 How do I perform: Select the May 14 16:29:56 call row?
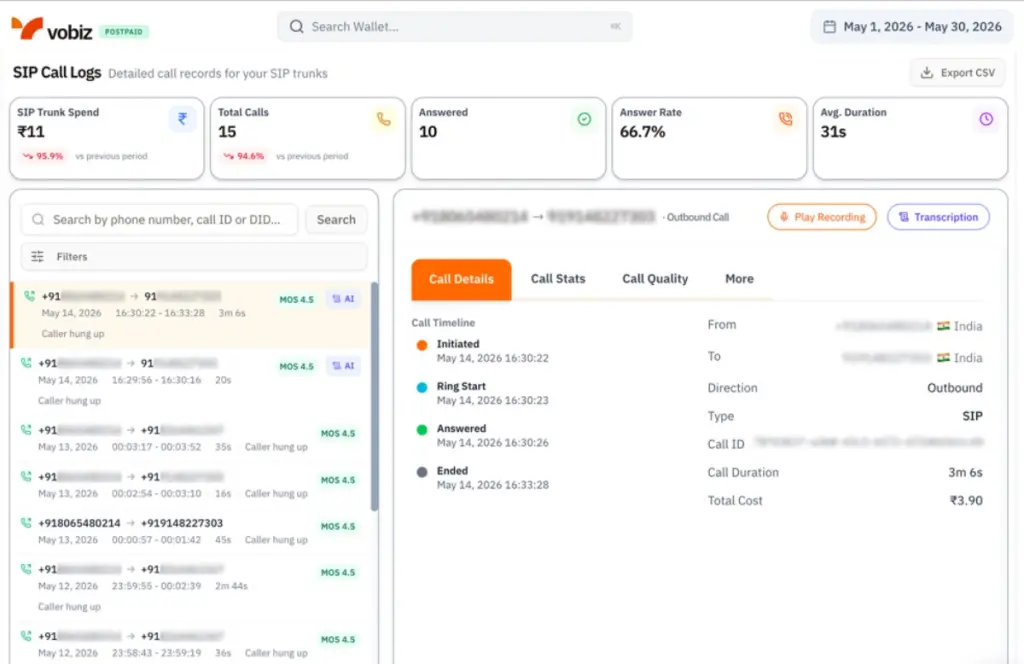[191, 382]
